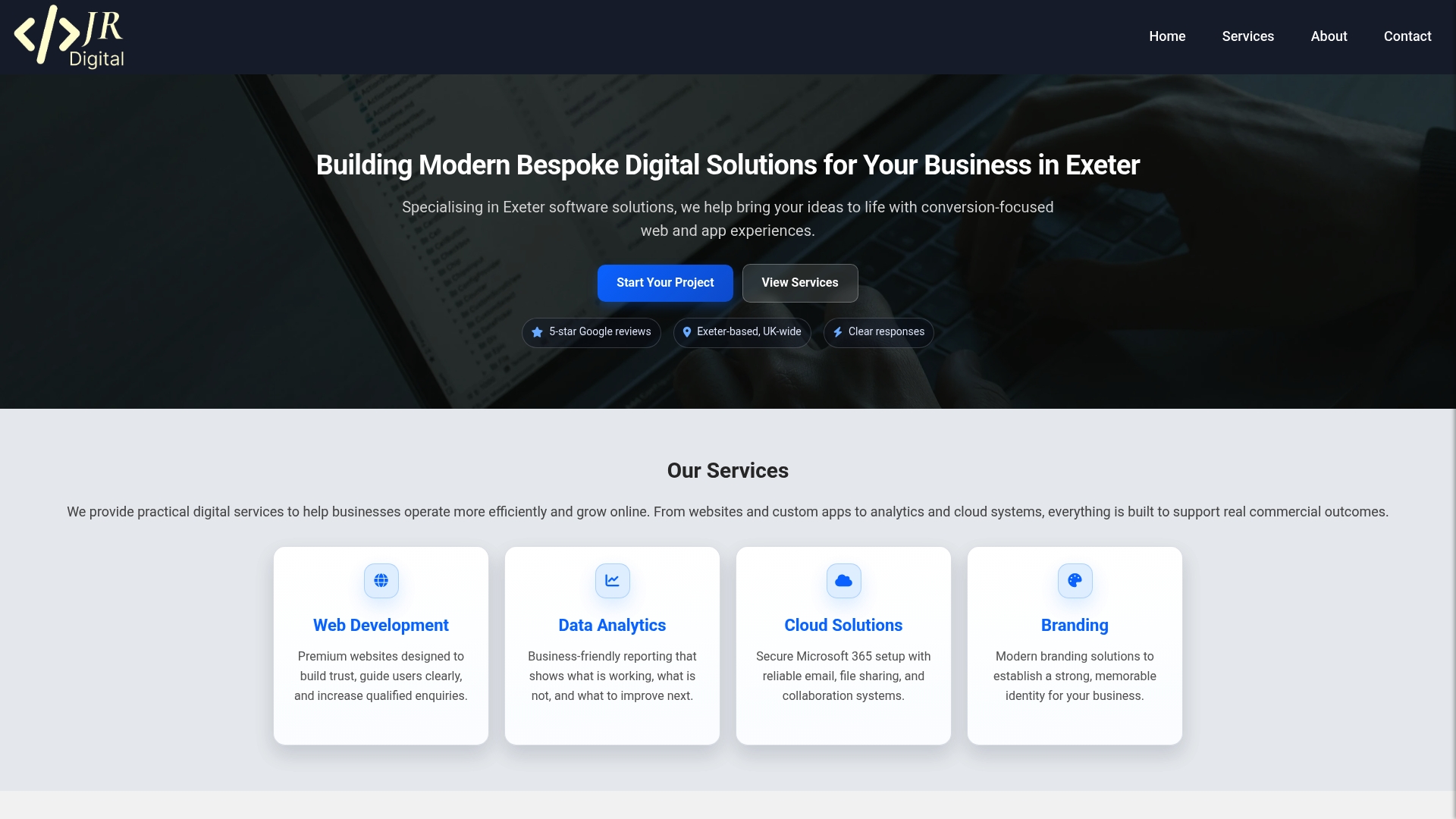The height and width of the screenshot is (819, 1456).
Task: Select the Data Analytics card title
Action: click(x=612, y=626)
